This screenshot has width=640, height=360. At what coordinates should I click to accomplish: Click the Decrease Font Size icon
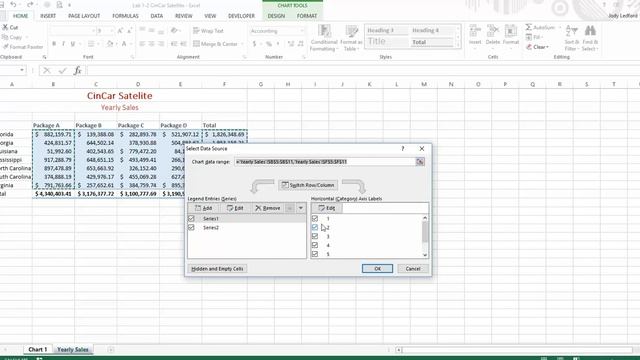pyautogui.click(x=129, y=31)
